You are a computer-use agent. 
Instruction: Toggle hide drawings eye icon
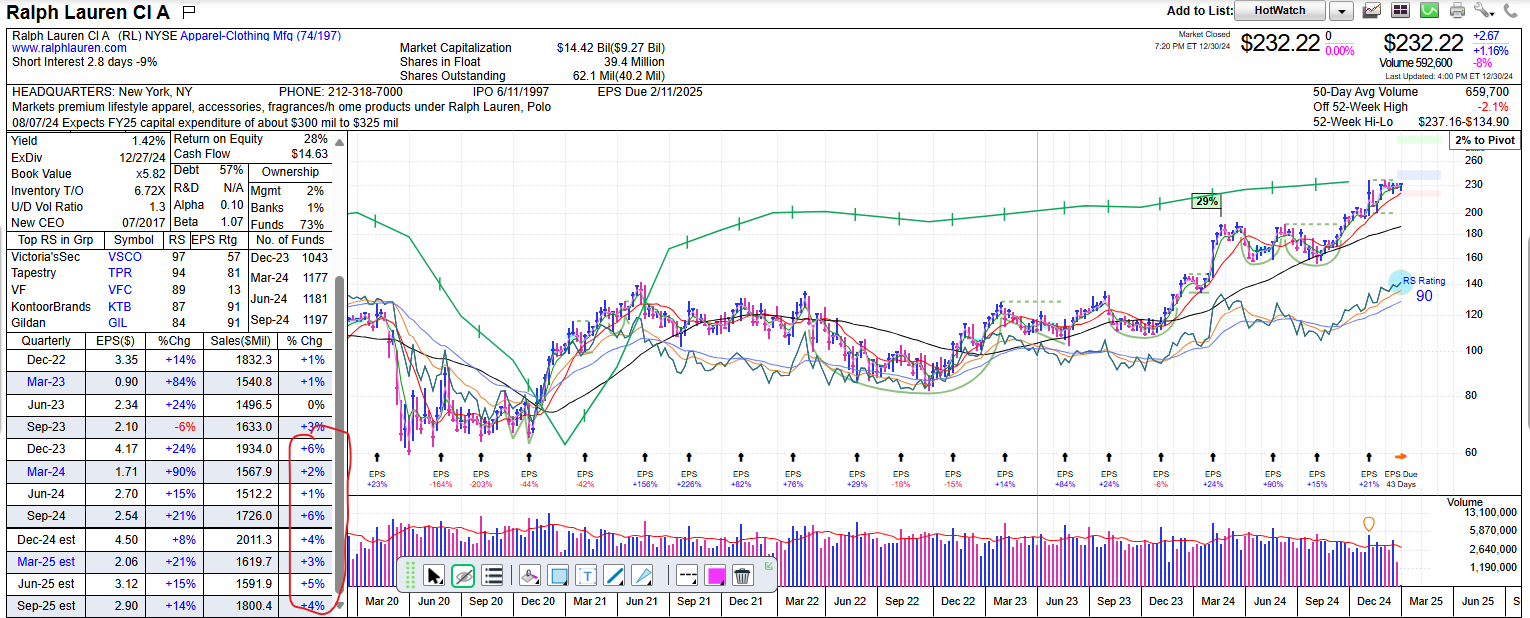[462, 575]
